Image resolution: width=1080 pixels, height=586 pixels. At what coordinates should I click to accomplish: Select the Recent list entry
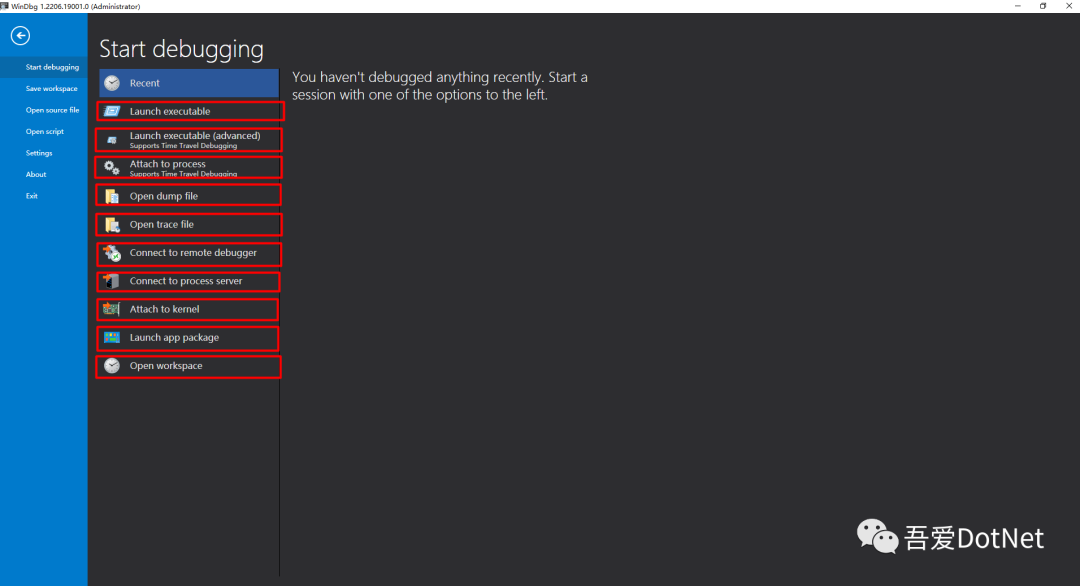(189, 83)
